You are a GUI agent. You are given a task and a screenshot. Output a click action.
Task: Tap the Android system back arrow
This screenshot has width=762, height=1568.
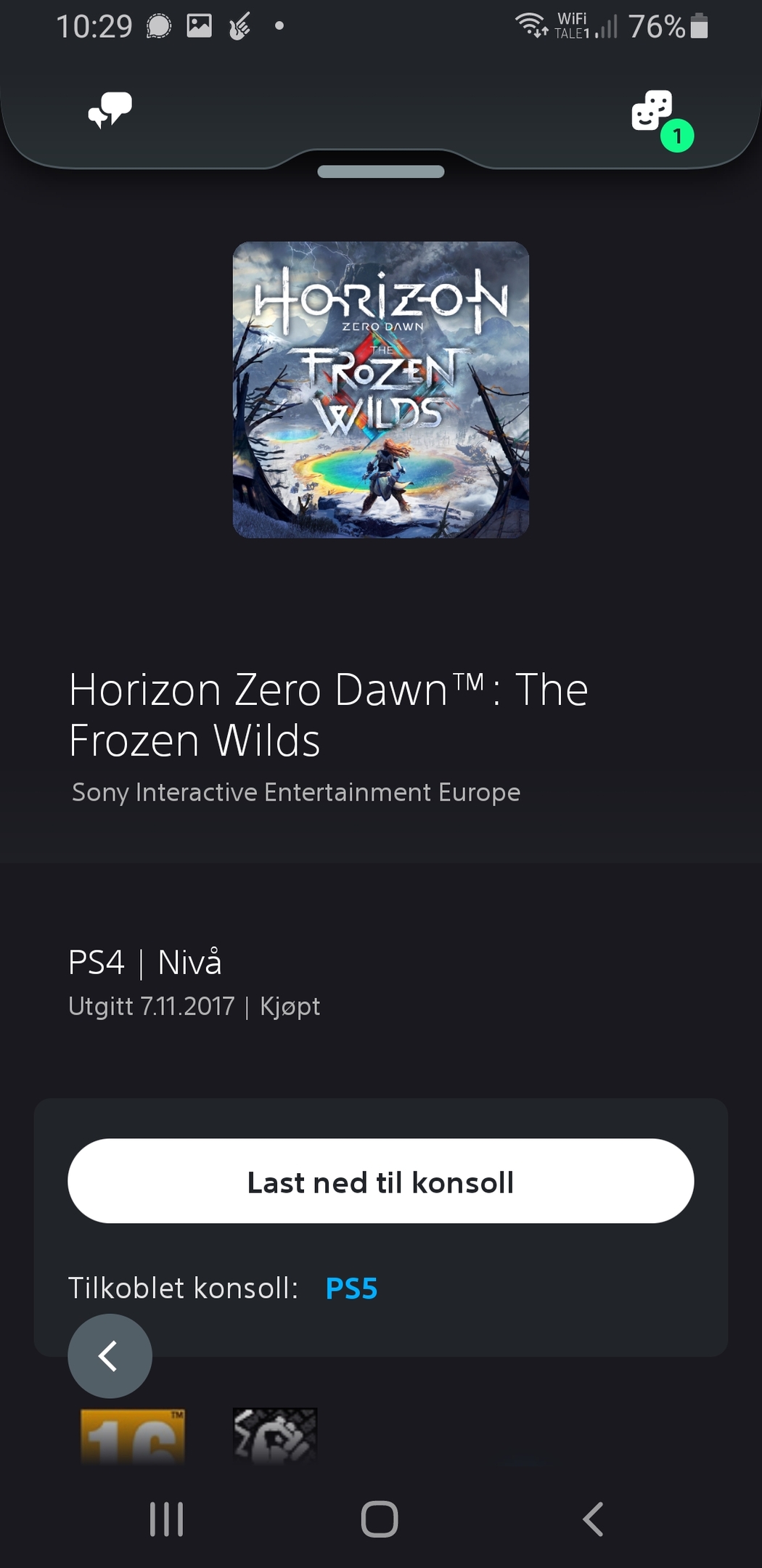pos(593,1519)
